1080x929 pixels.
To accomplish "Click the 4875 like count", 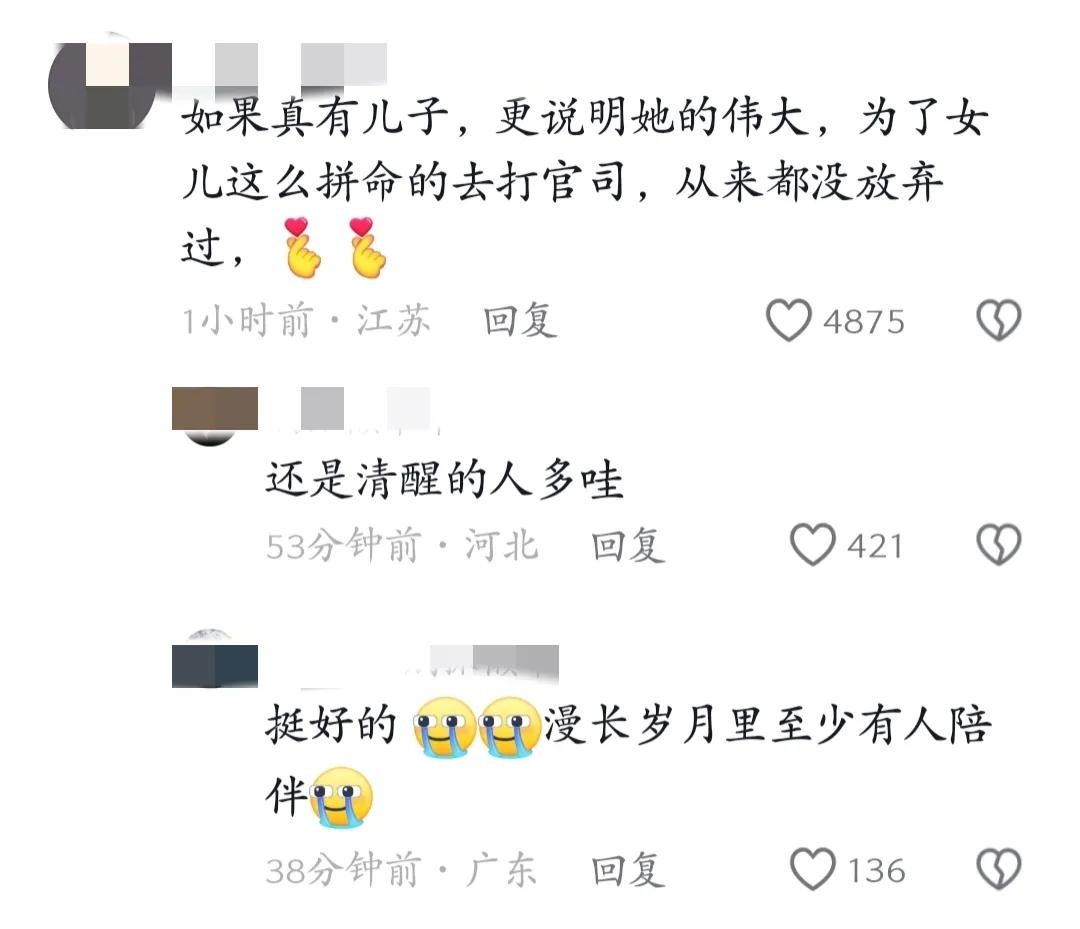I will point(864,322).
